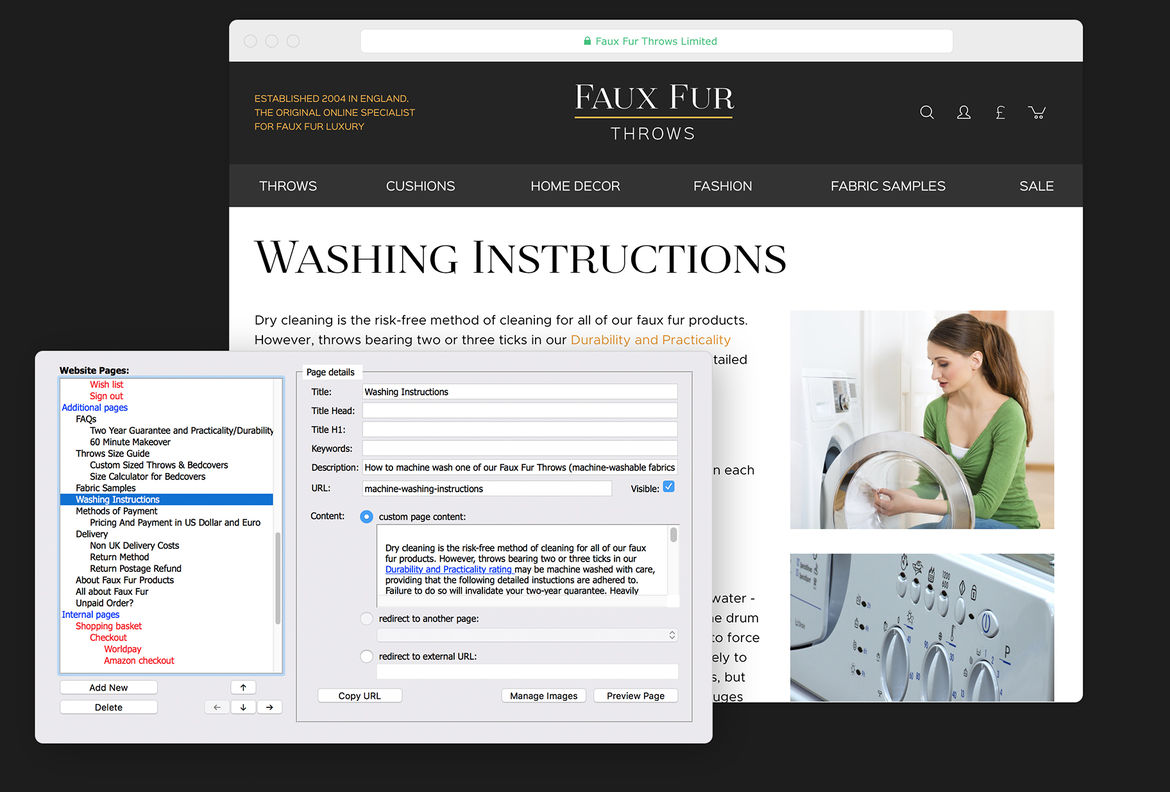The height and width of the screenshot is (792, 1170).
Task: Click the Manage Images button
Action: [x=543, y=696]
